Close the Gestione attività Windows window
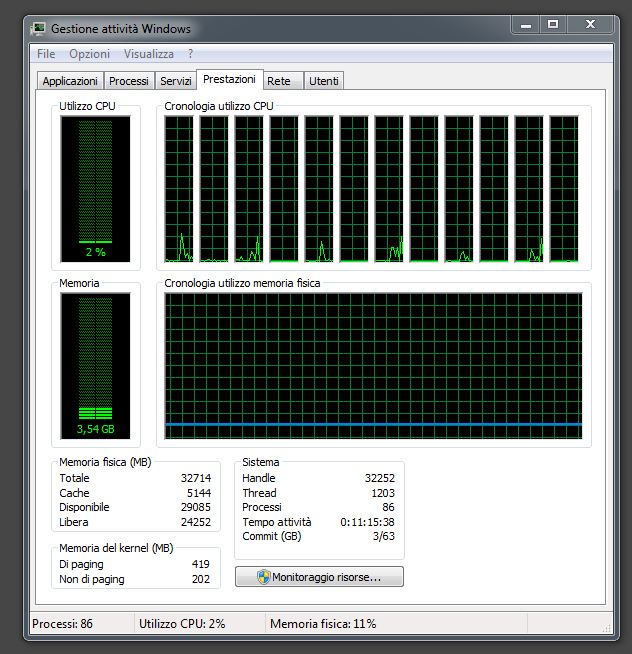Screen dimensions: 632x654 tap(590, 25)
